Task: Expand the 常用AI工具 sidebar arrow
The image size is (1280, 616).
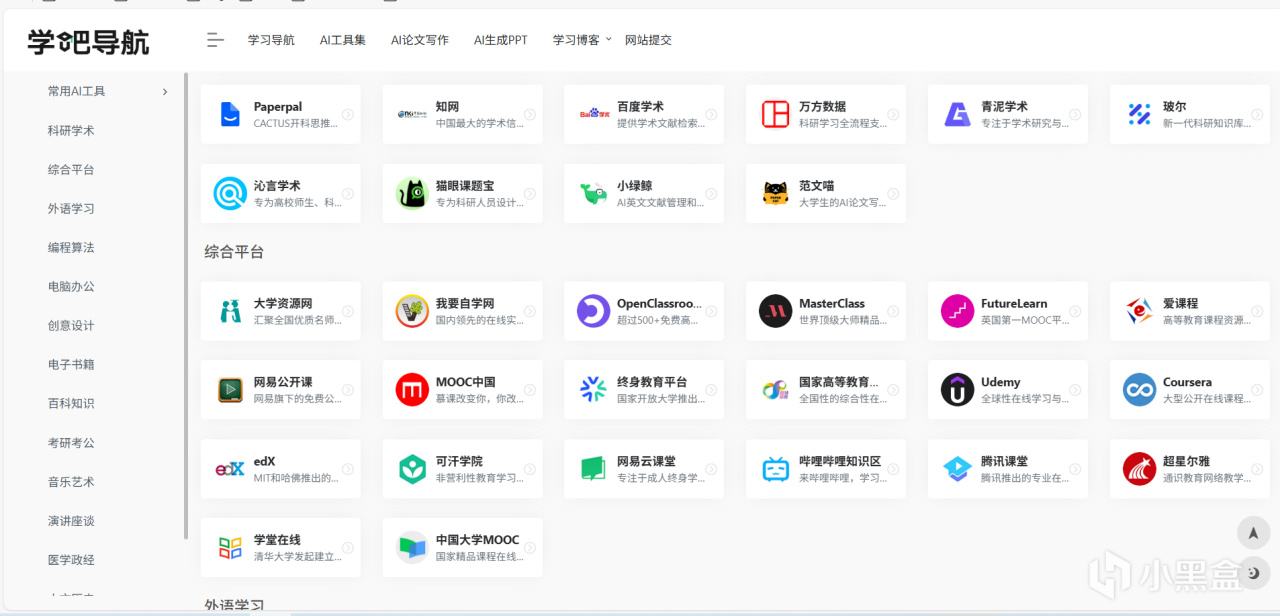Action: coord(165,92)
